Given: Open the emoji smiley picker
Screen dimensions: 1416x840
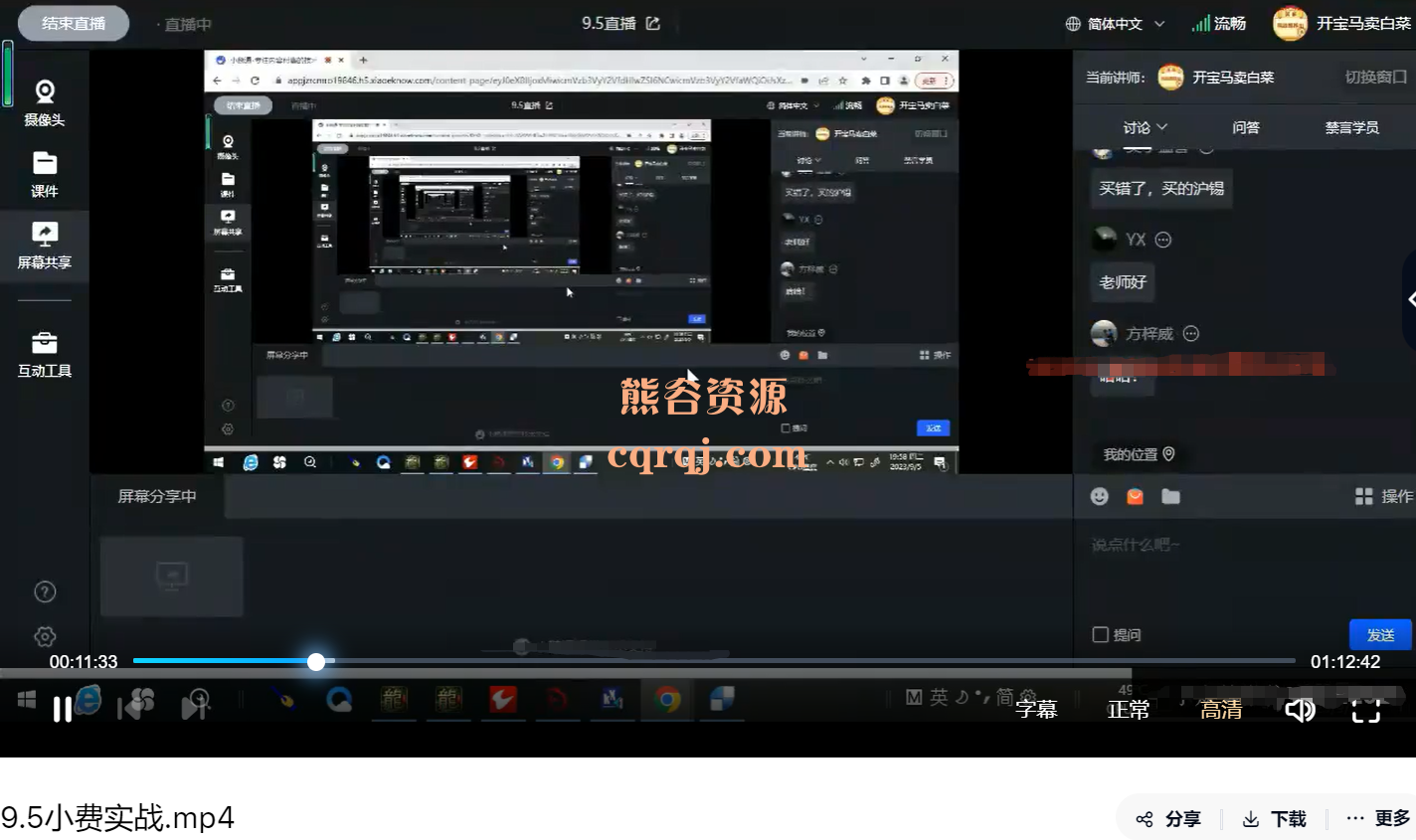Looking at the screenshot, I should coord(1099,496).
